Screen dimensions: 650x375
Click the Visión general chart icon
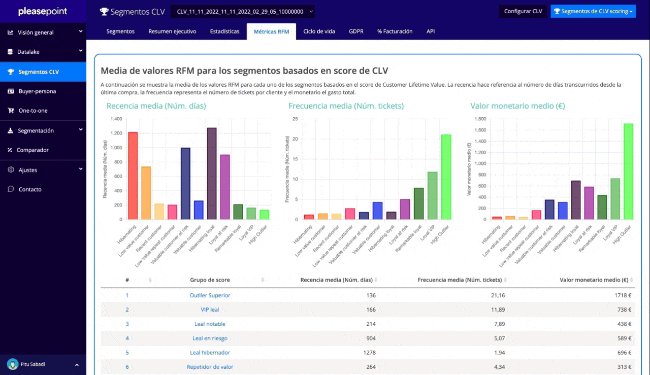tap(10, 32)
